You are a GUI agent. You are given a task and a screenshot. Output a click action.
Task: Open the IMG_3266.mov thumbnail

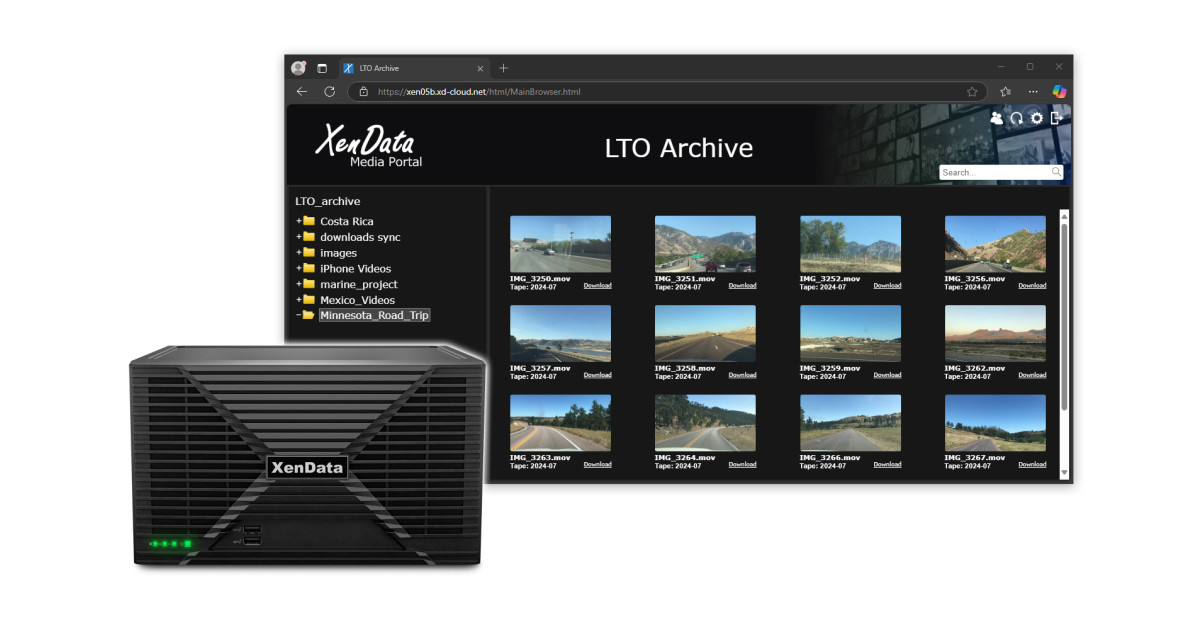pos(850,423)
